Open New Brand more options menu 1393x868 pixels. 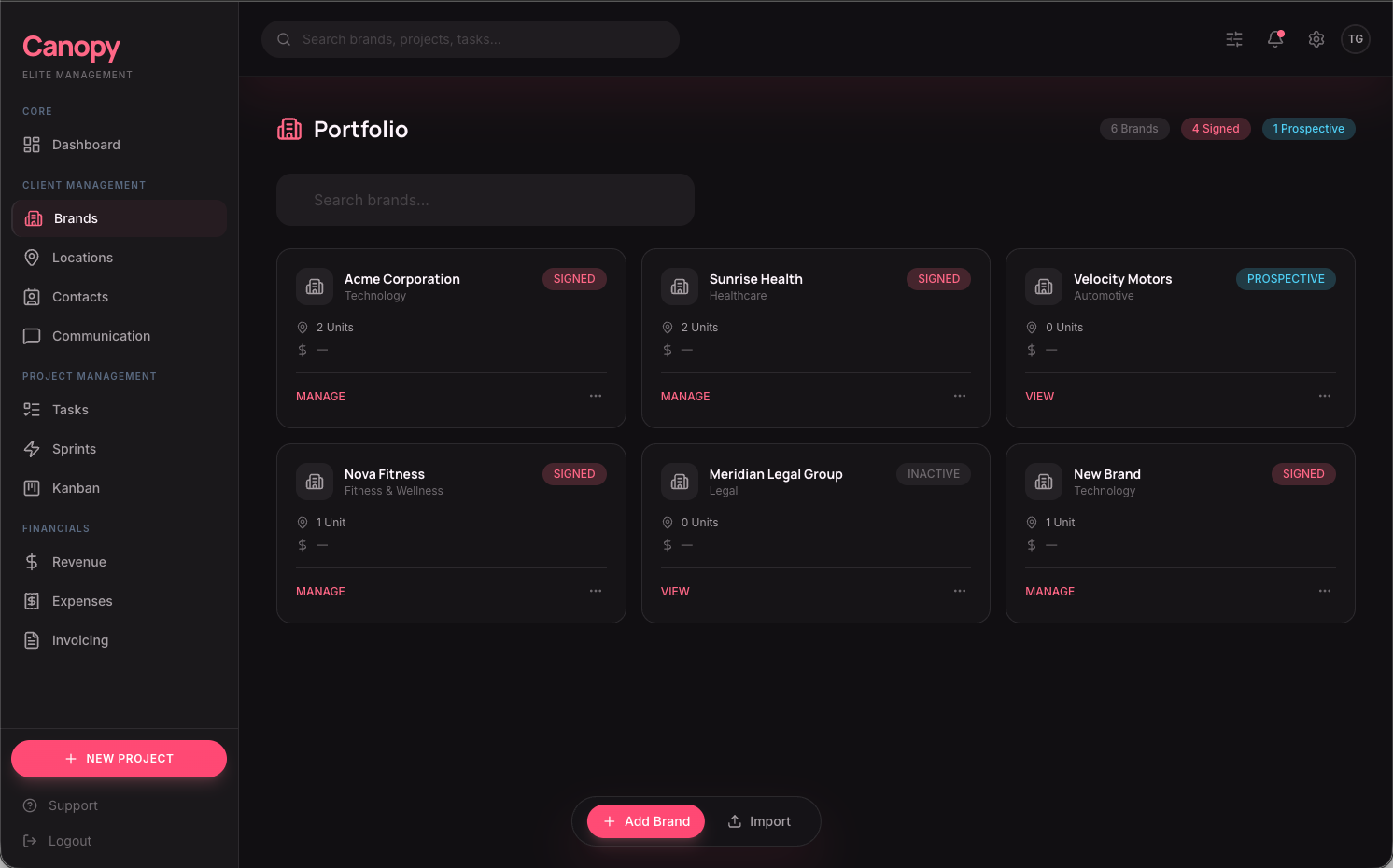point(1325,591)
